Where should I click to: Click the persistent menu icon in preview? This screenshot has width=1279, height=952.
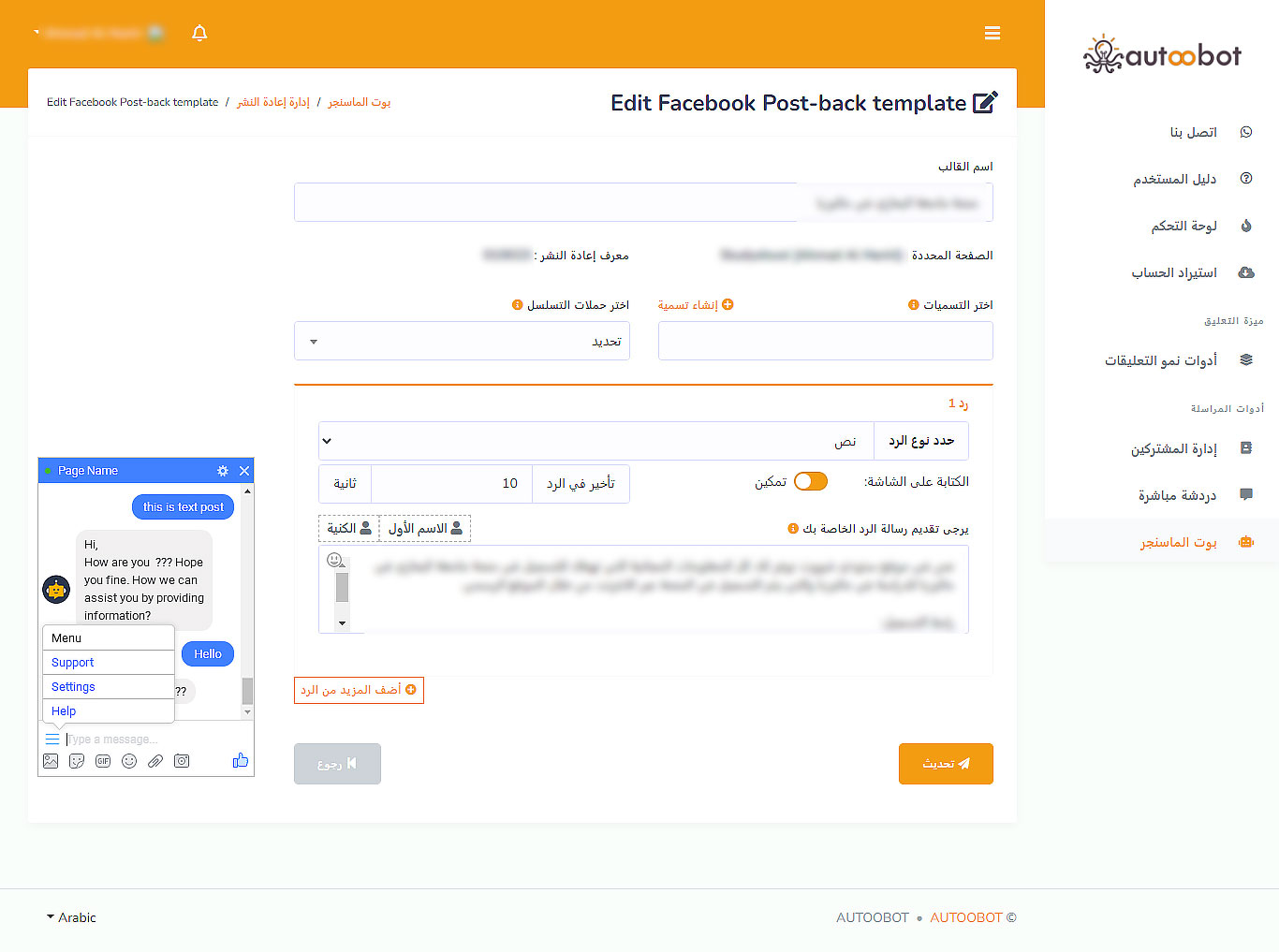pyautogui.click(x=52, y=740)
